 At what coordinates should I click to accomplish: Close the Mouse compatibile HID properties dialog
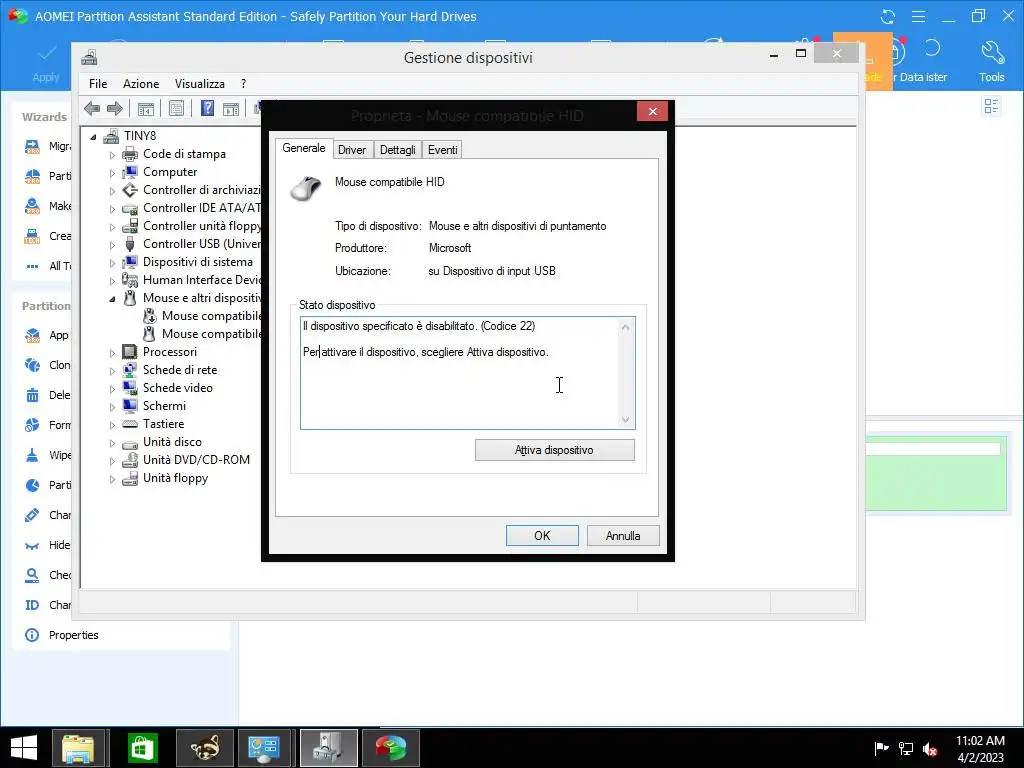tap(652, 112)
